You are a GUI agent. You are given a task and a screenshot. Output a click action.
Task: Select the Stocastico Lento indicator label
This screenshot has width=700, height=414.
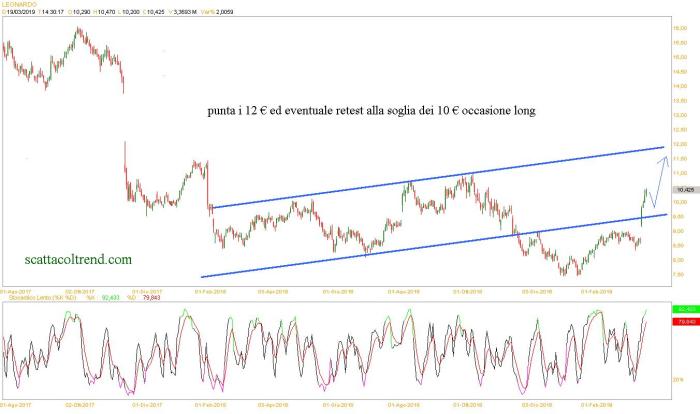(x=42, y=297)
